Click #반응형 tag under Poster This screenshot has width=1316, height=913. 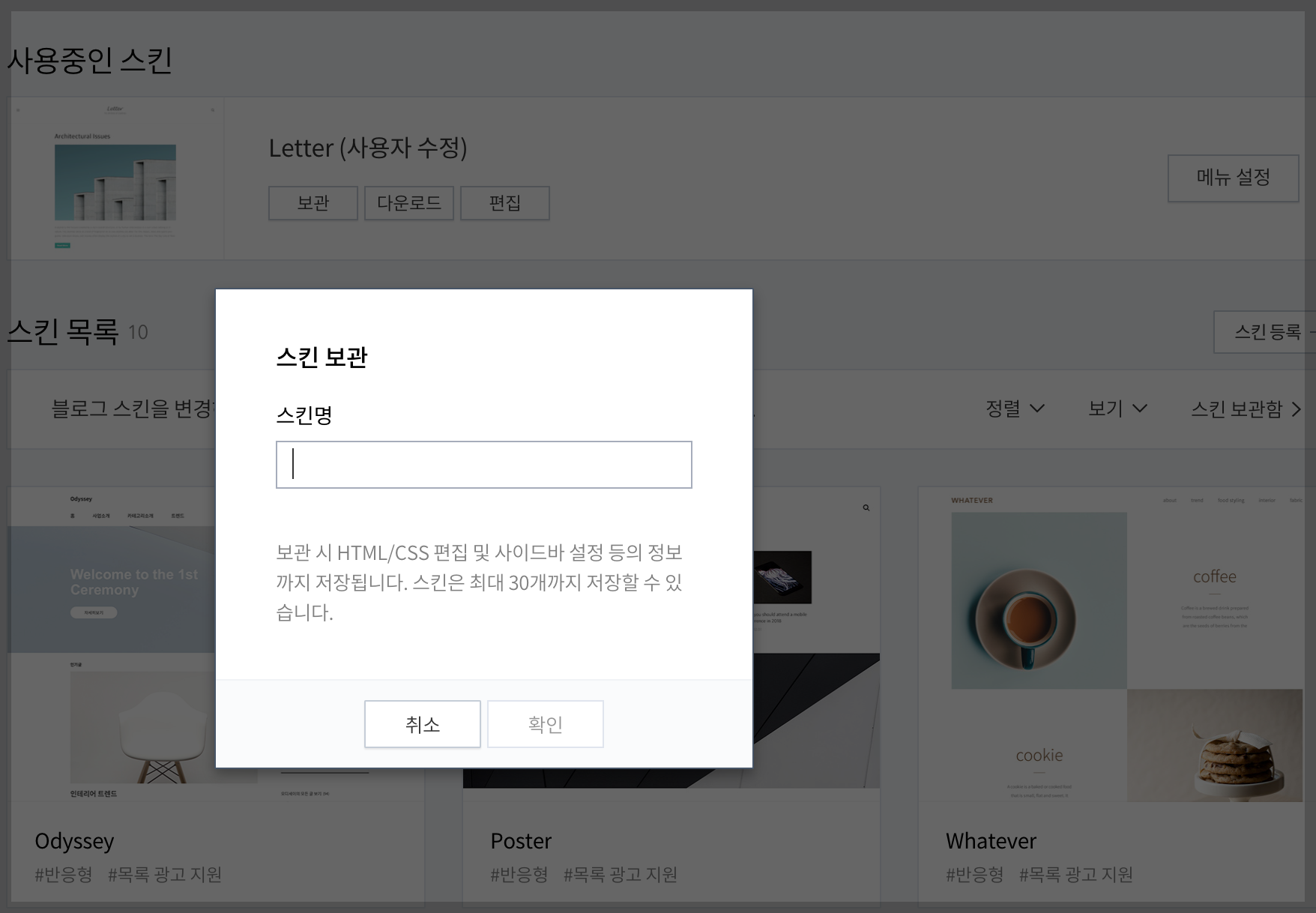pos(519,875)
